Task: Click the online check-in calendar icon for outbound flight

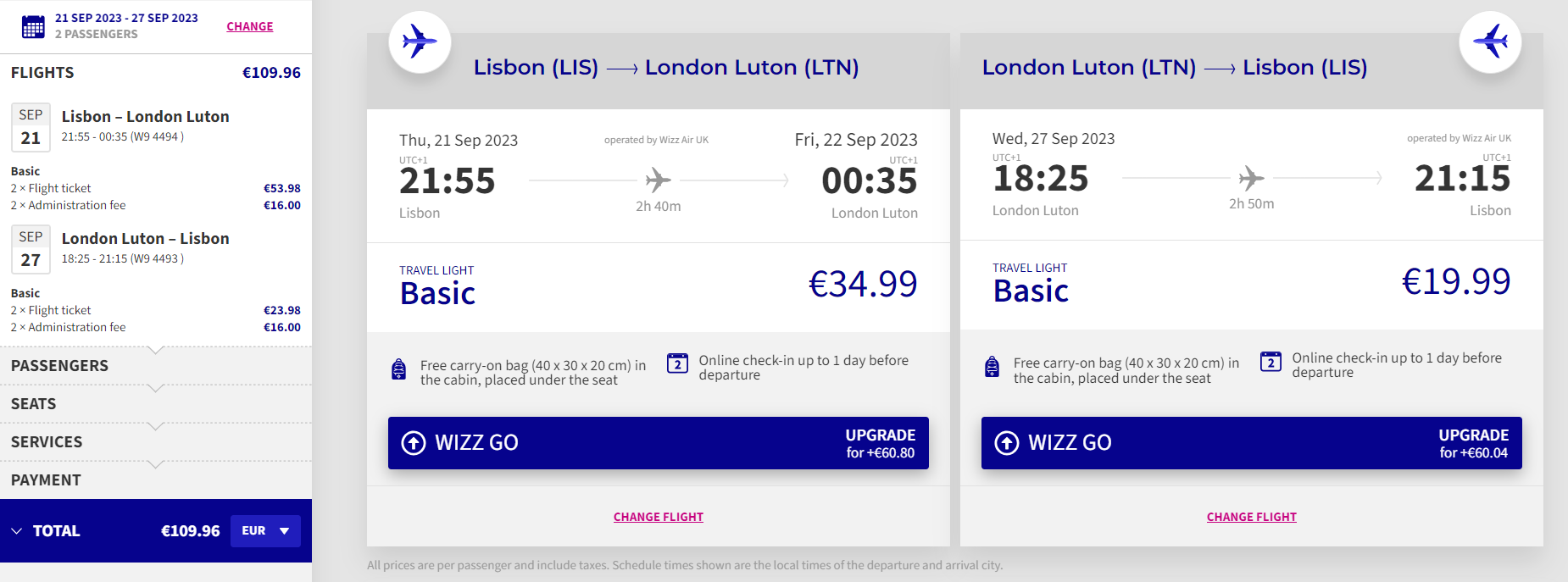Action: tap(677, 363)
